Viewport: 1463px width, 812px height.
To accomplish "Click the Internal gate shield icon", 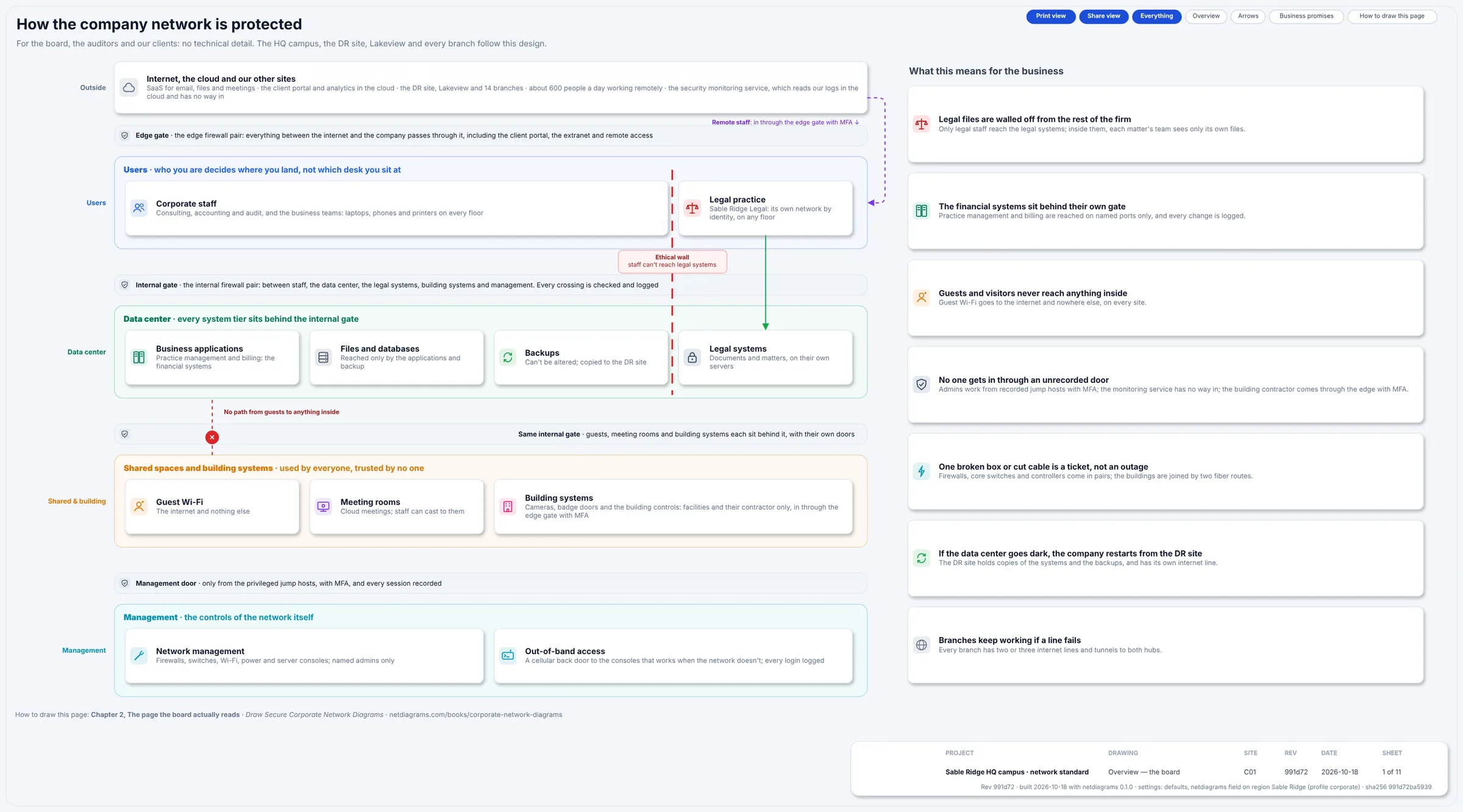I will [x=125, y=285].
